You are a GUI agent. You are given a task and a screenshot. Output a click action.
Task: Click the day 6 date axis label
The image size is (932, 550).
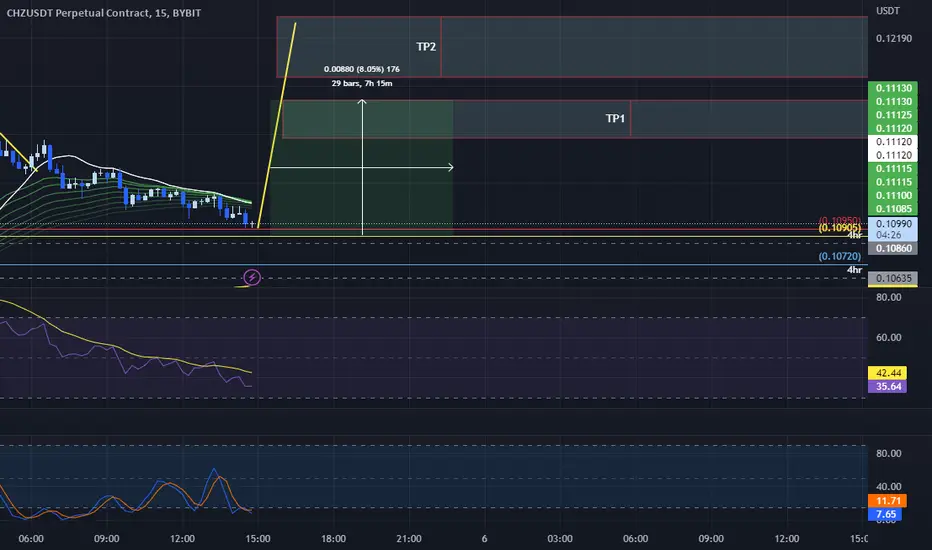(x=484, y=539)
